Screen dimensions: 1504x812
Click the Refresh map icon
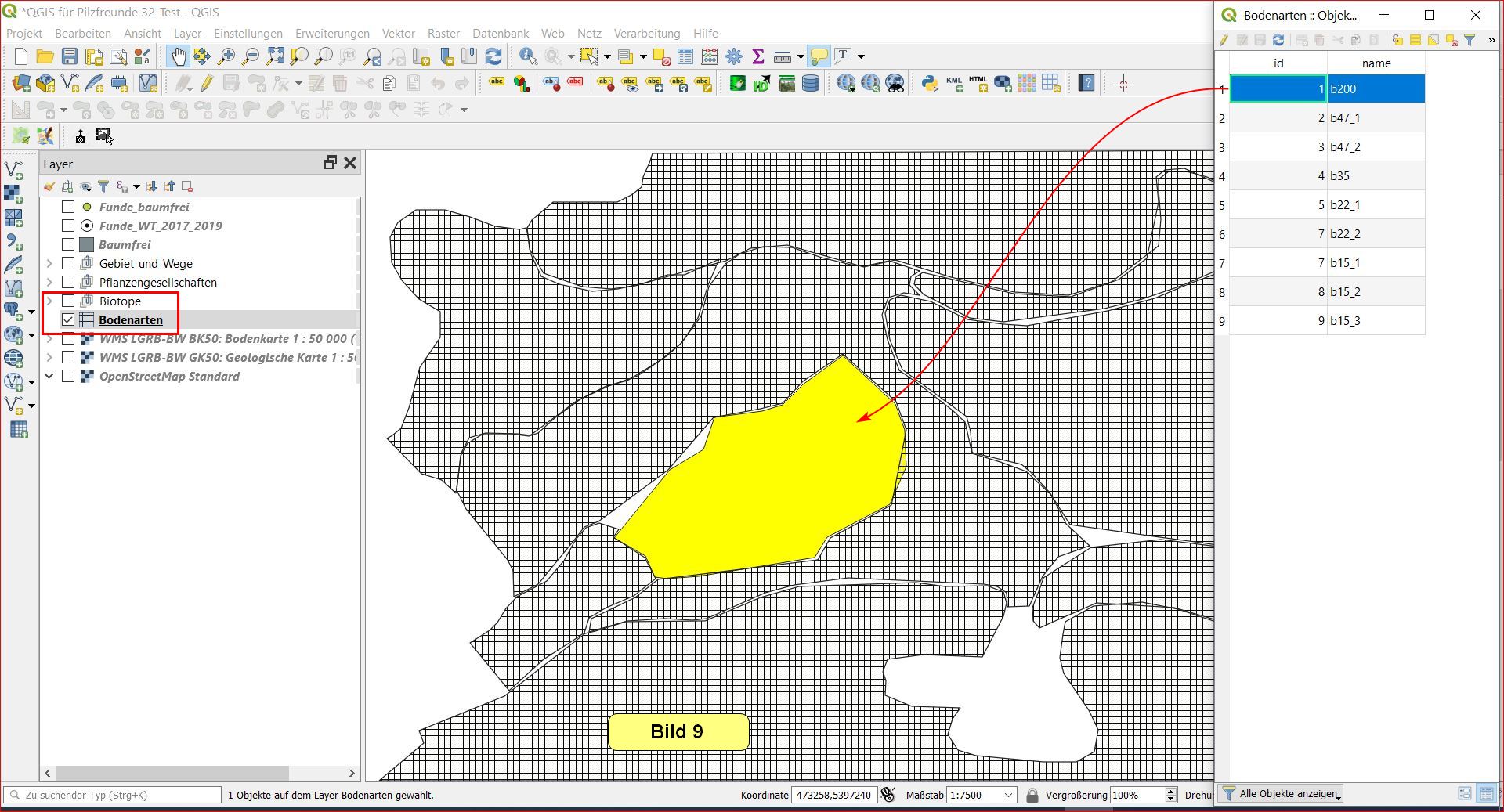pyautogui.click(x=493, y=56)
